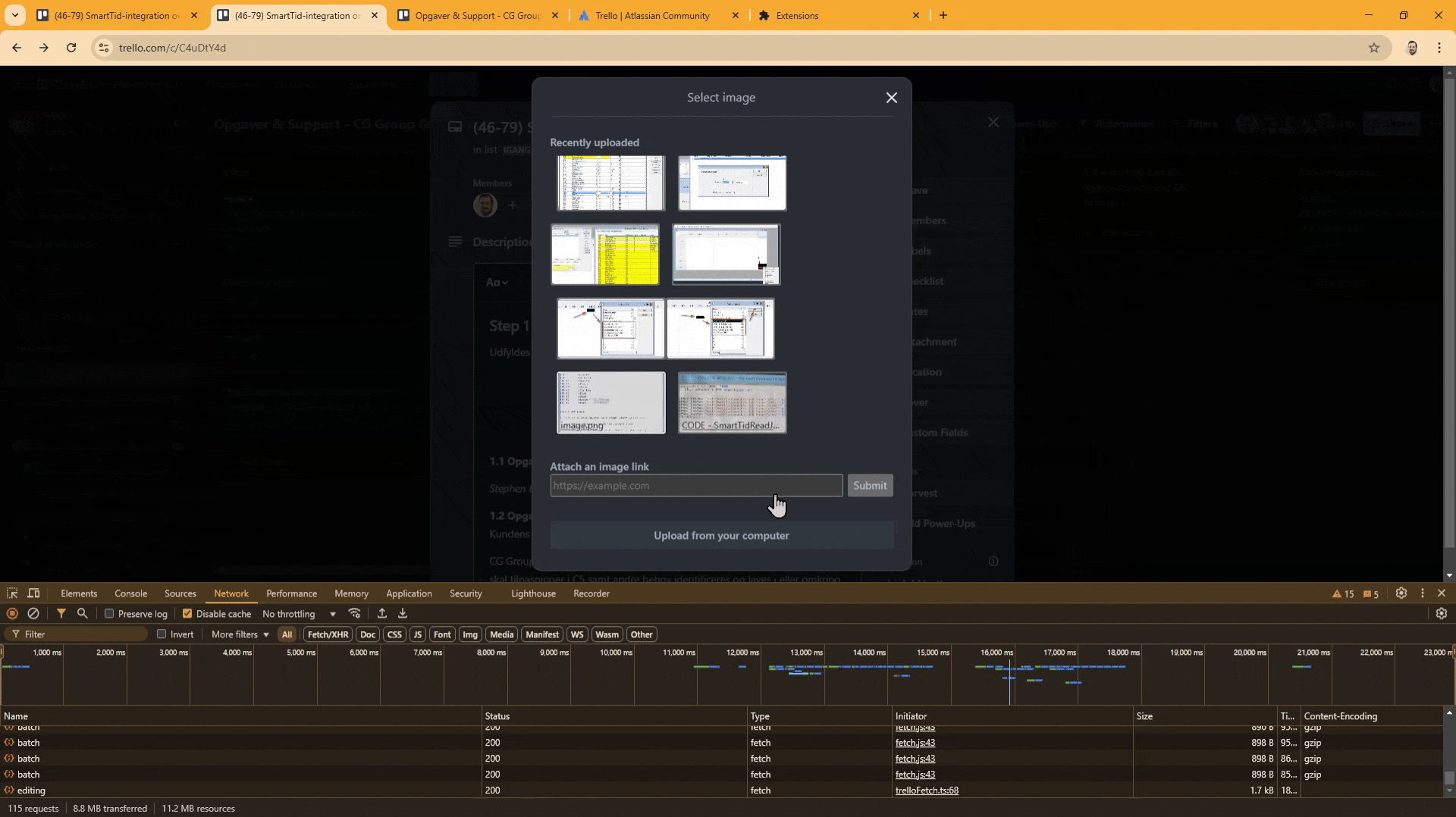Switch to the Console panel
This screenshot has width=1456, height=817.
(x=131, y=593)
